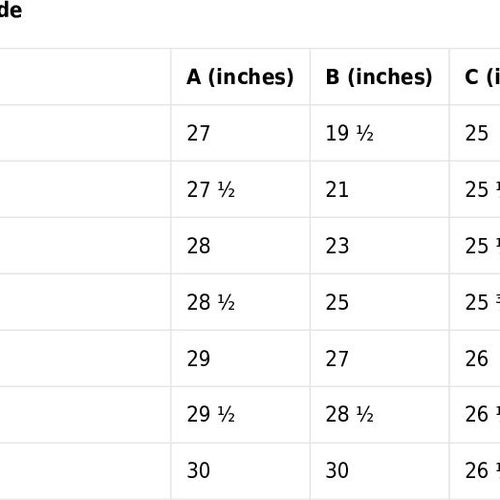Viewport: 500px width, 500px height.
Task: Click the empty first-column header cell
Action: 85,77
